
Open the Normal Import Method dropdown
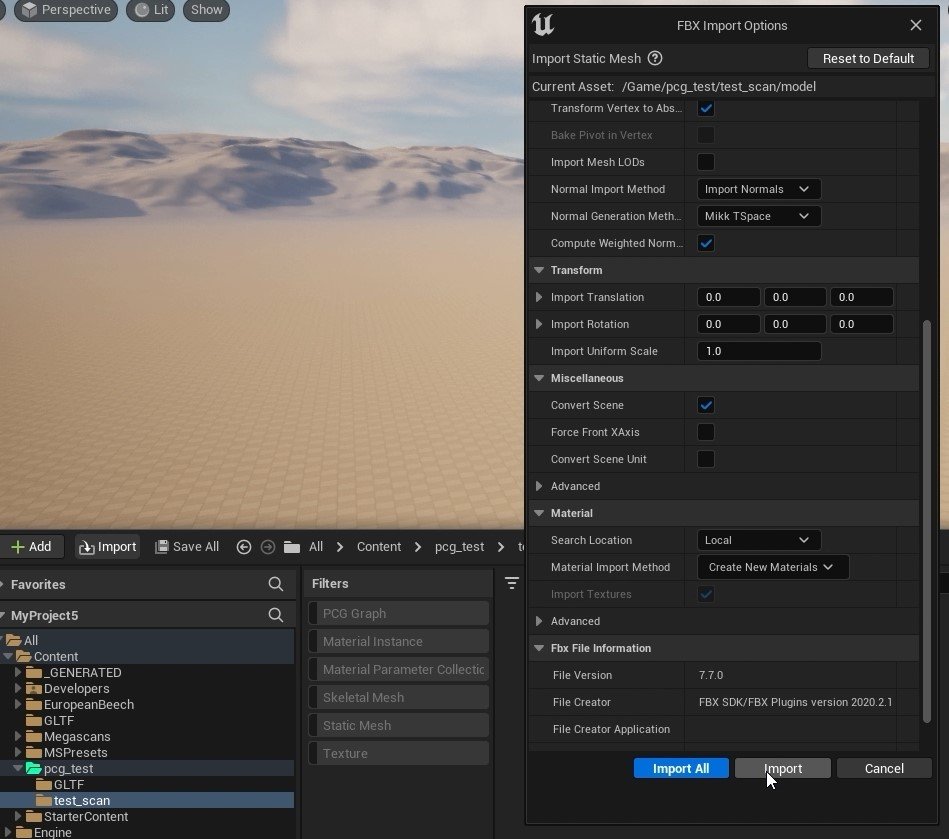coord(757,188)
